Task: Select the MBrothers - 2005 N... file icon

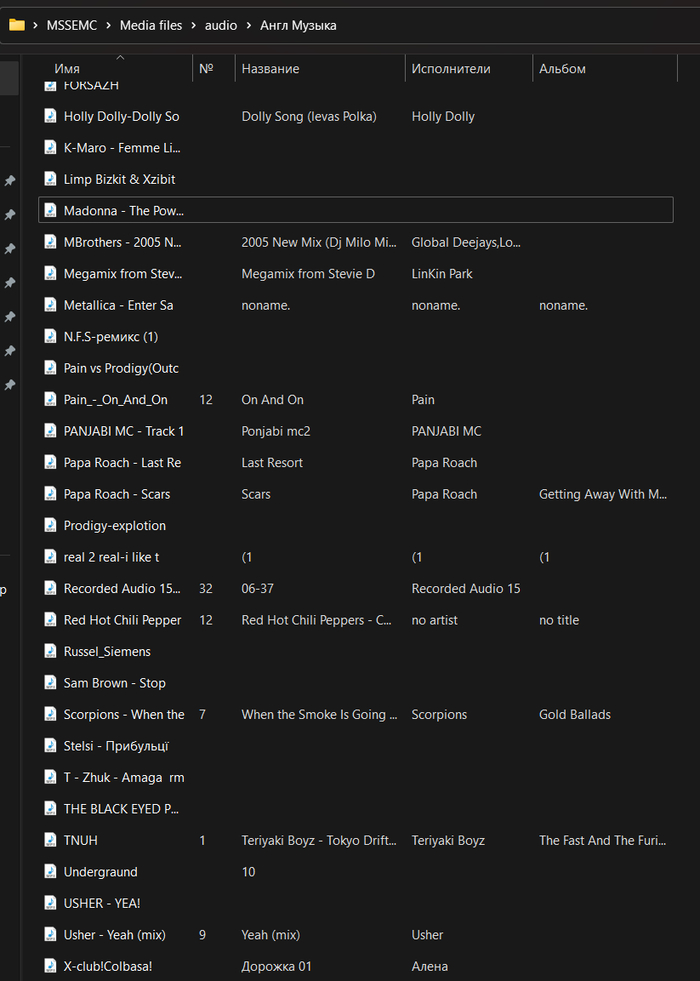Action: pos(51,242)
